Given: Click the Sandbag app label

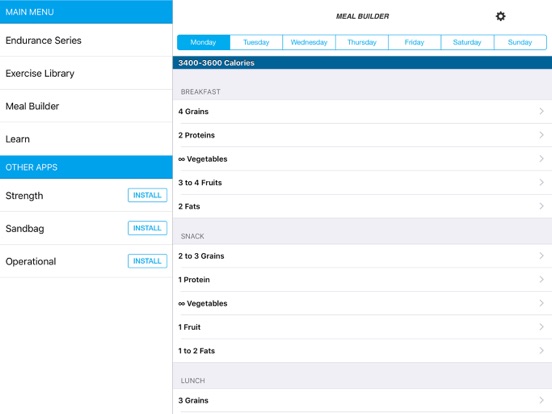Looking at the screenshot, I should pos(25,228).
